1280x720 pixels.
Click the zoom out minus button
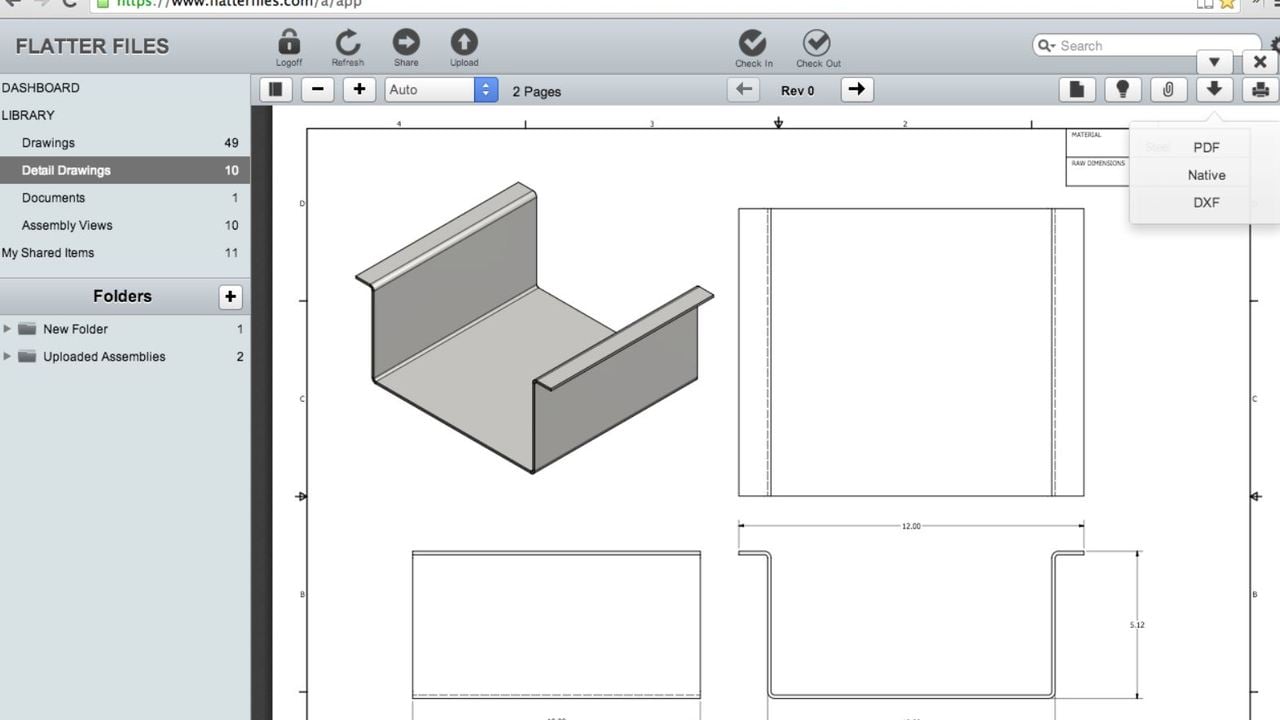click(318, 90)
